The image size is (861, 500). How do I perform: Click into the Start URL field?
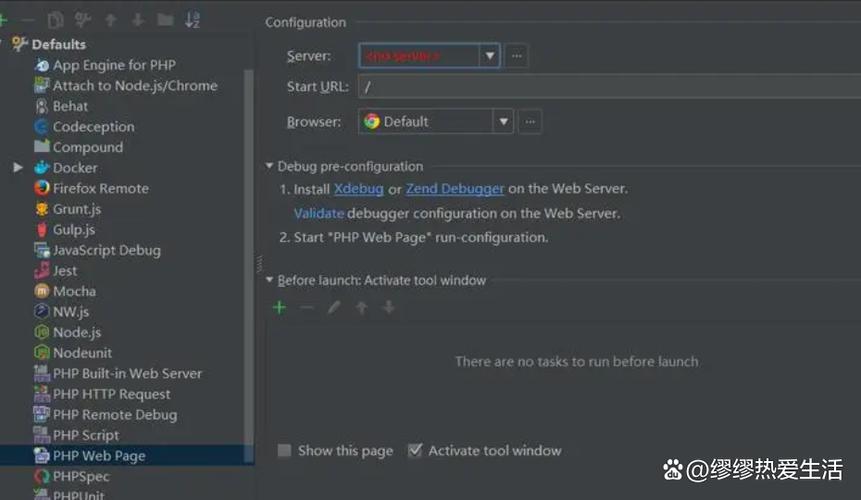(x=600, y=87)
